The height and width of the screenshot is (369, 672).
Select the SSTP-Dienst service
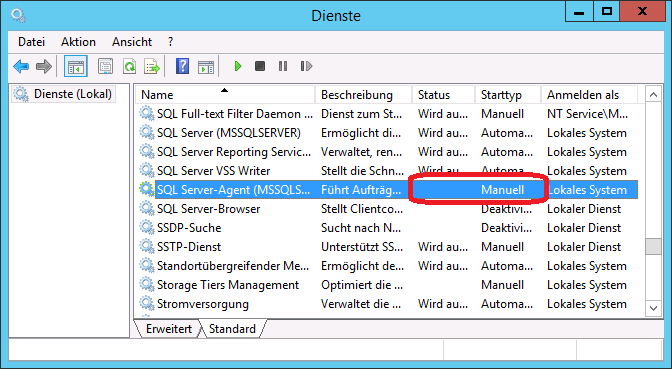[x=189, y=246]
